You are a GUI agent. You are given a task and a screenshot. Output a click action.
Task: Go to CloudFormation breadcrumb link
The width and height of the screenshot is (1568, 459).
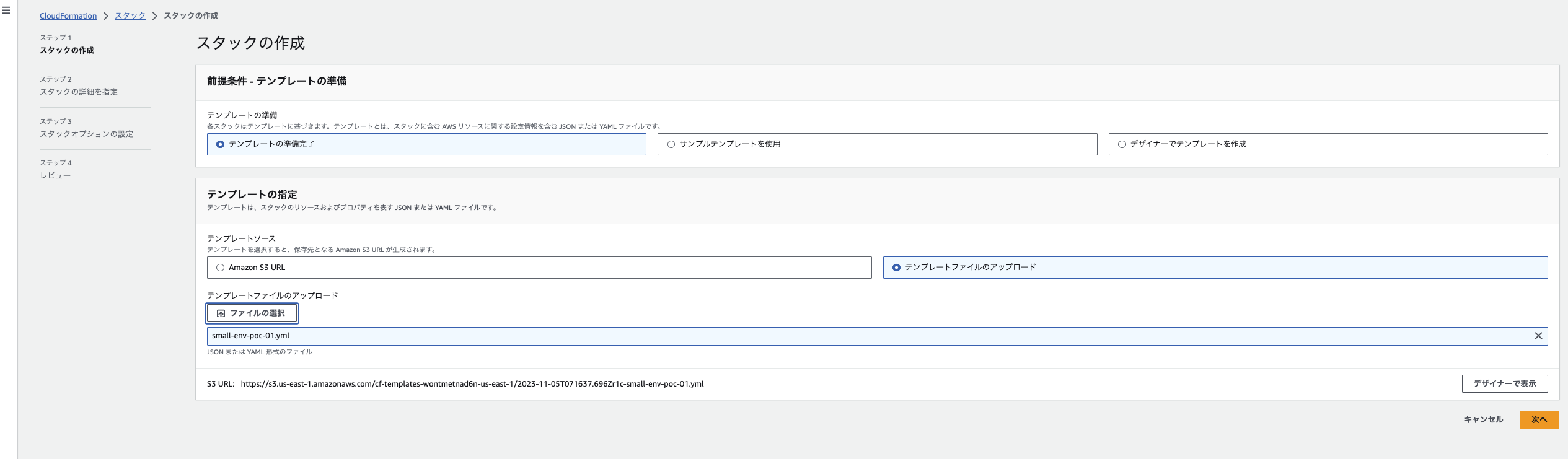click(x=68, y=16)
